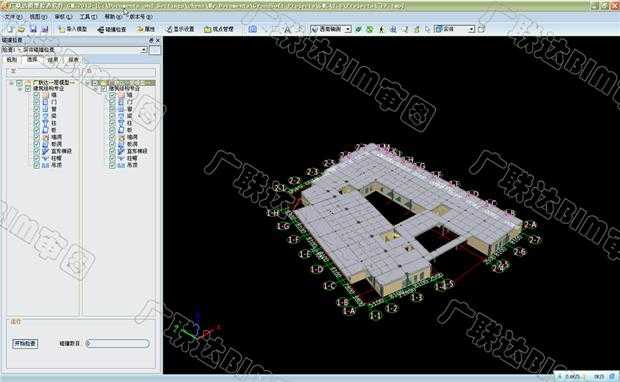Run 碰撞检查 collision check from toolbar
Viewport: 620px width, 382px height.
(112, 29)
